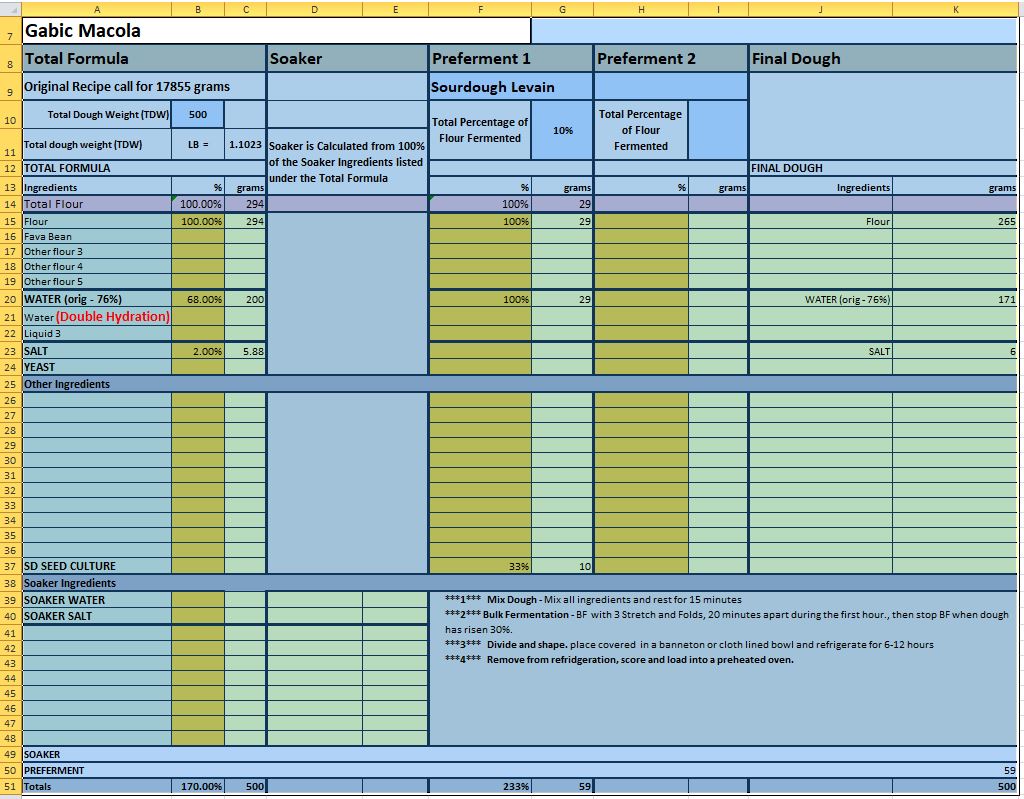
Task: Click the Select All corner box
Action: 10,8
